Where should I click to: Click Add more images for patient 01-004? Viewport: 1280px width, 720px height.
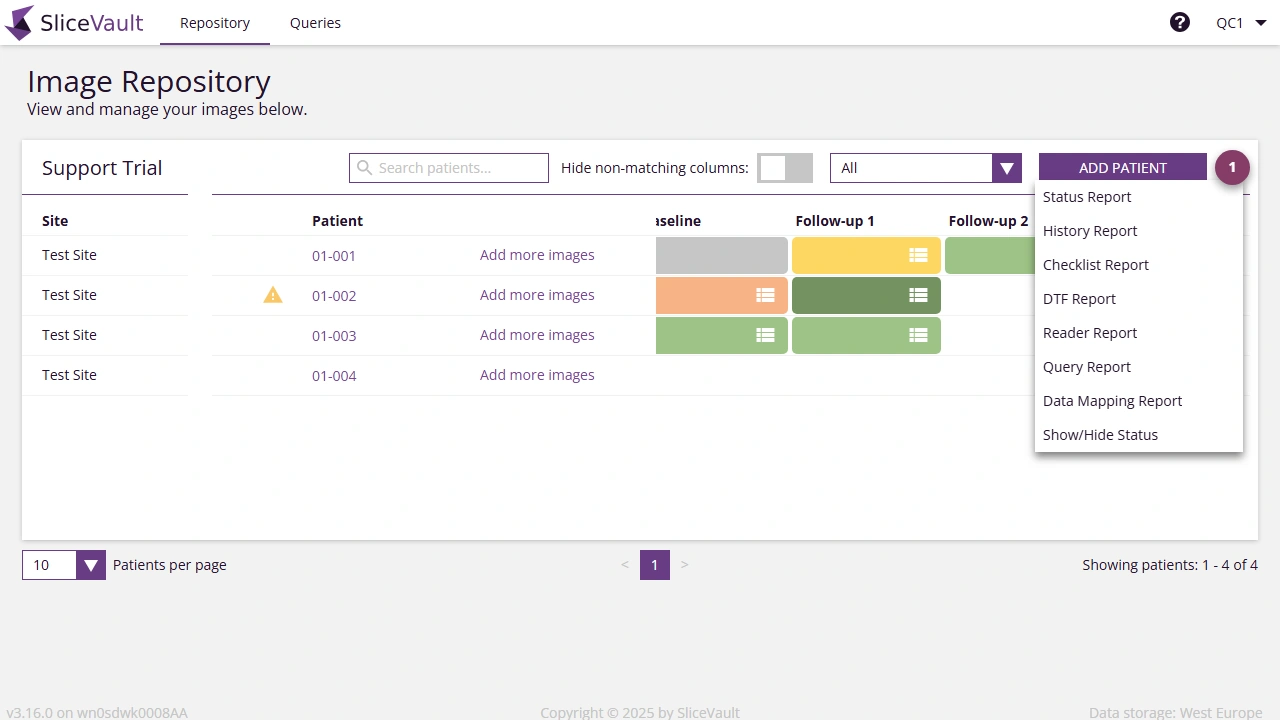click(x=537, y=375)
